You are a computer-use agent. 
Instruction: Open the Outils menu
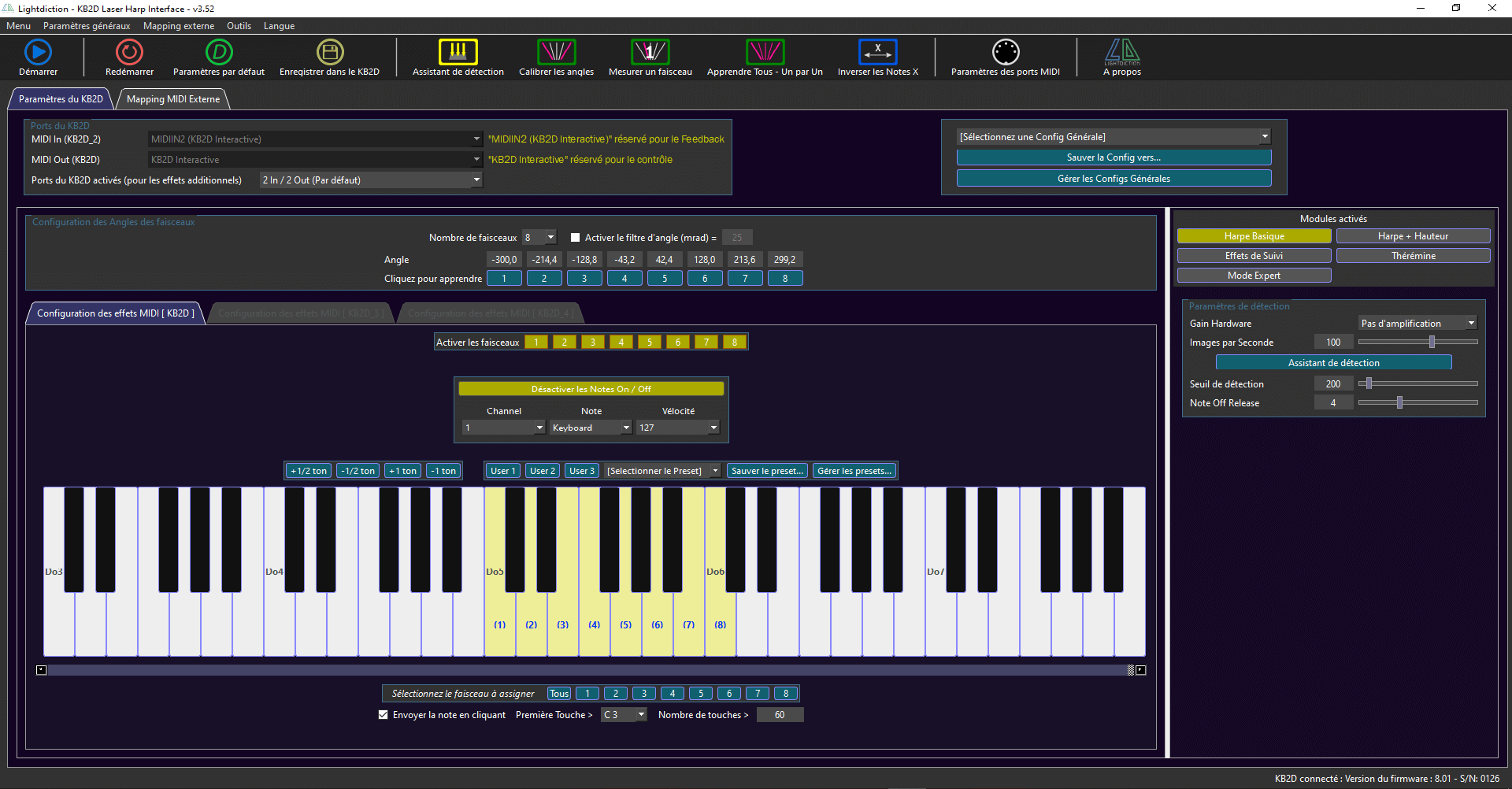pyautogui.click(x=239, y=25)
